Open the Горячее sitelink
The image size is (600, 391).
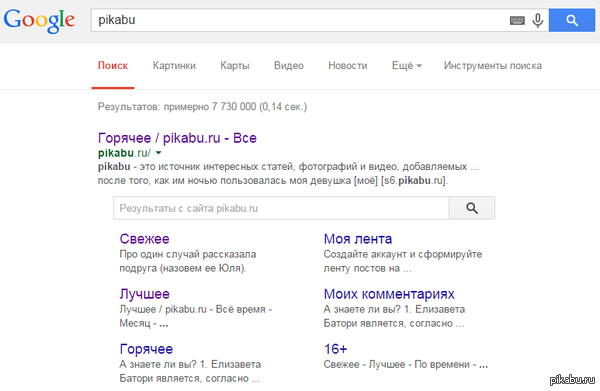point(146,349)
